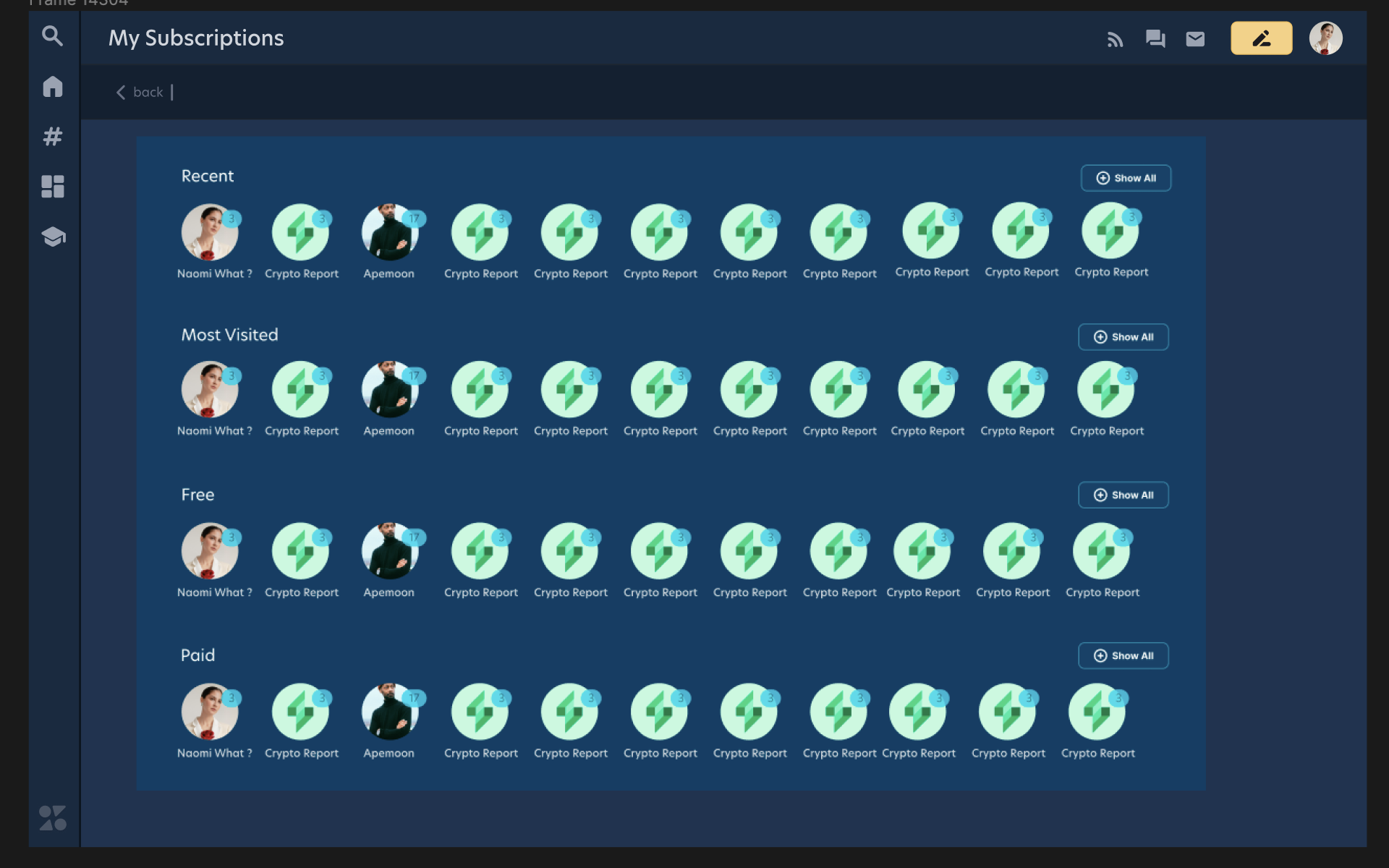The height and width of the screenshot is (868, 1389).
Task: Select the home icon in the sidebar
Action: click(x=52, y=87)
